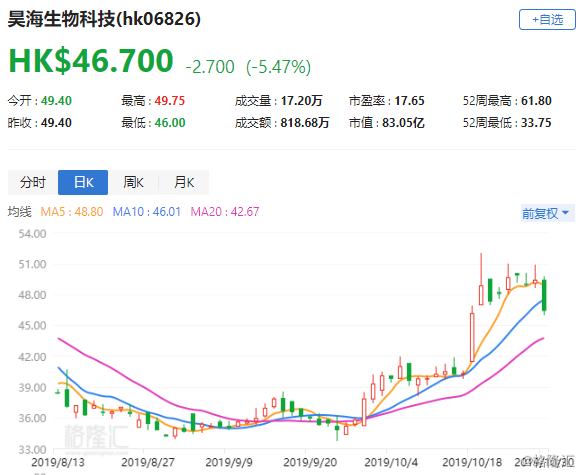Click the 最高 value 49.75

pos(170,101)
